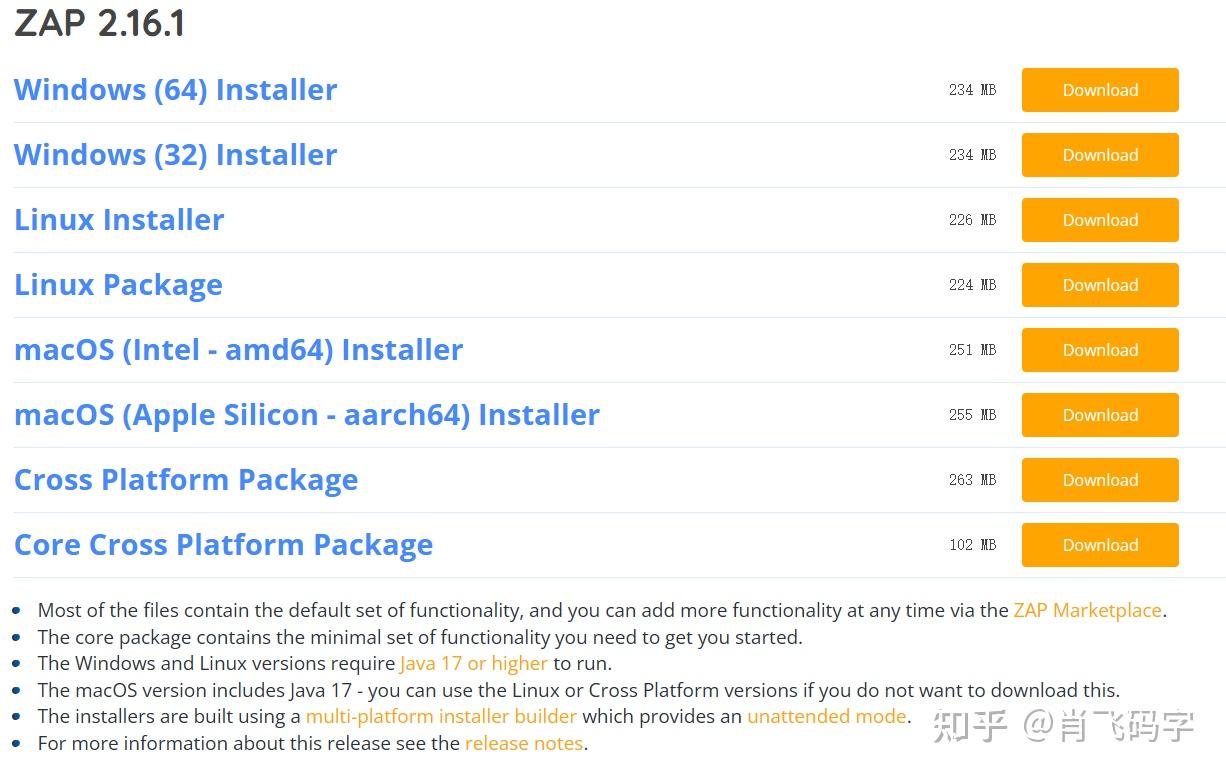Visit the ZAP Marketplace link
Screen dimensions: 1226x774
pos(1087,610)
